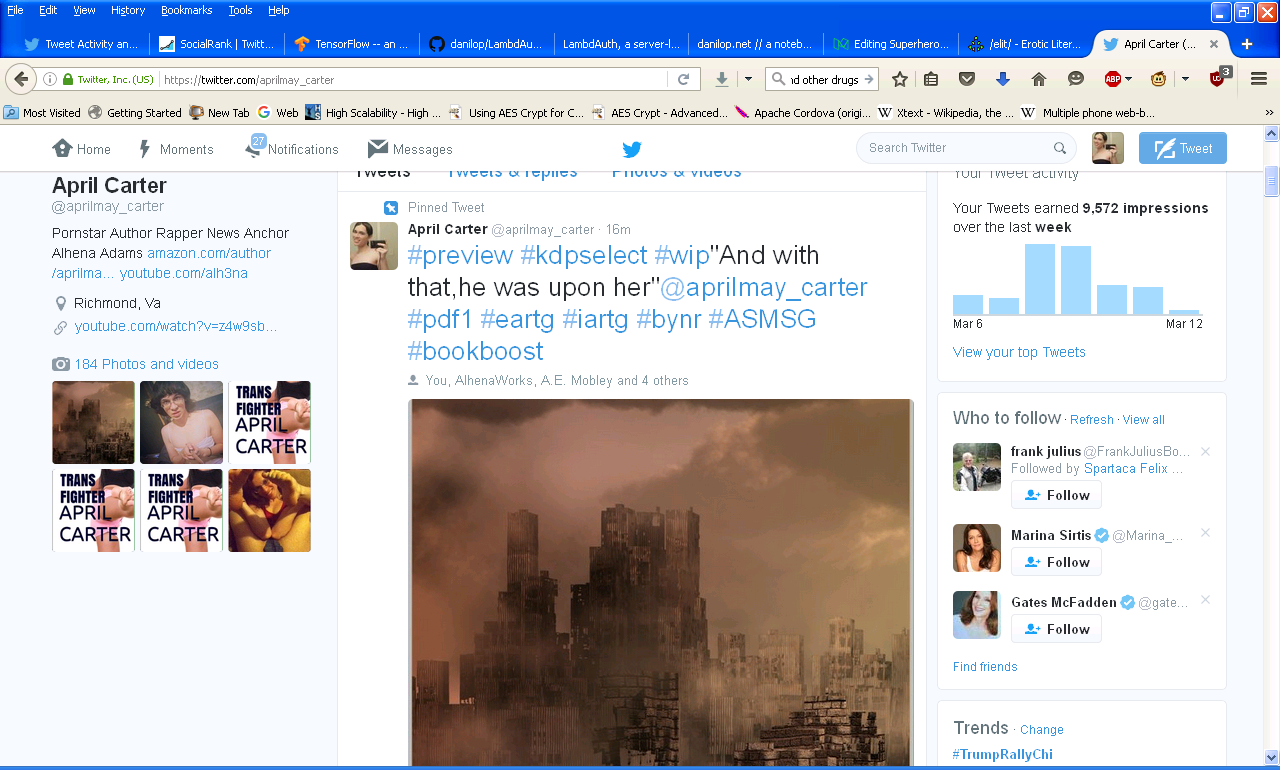The width and height of the screenshot is (1280, 770).
Task: Open the File menu
Action: point(15,10)
